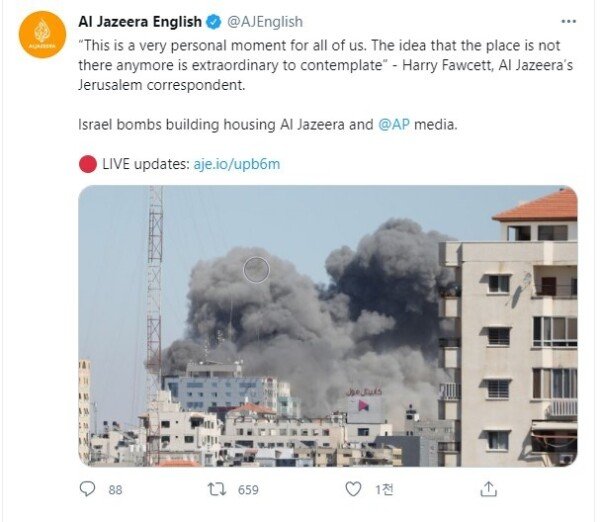Click the reply speech bubble icon
The image size is (600, 522).
pos(87,489)
